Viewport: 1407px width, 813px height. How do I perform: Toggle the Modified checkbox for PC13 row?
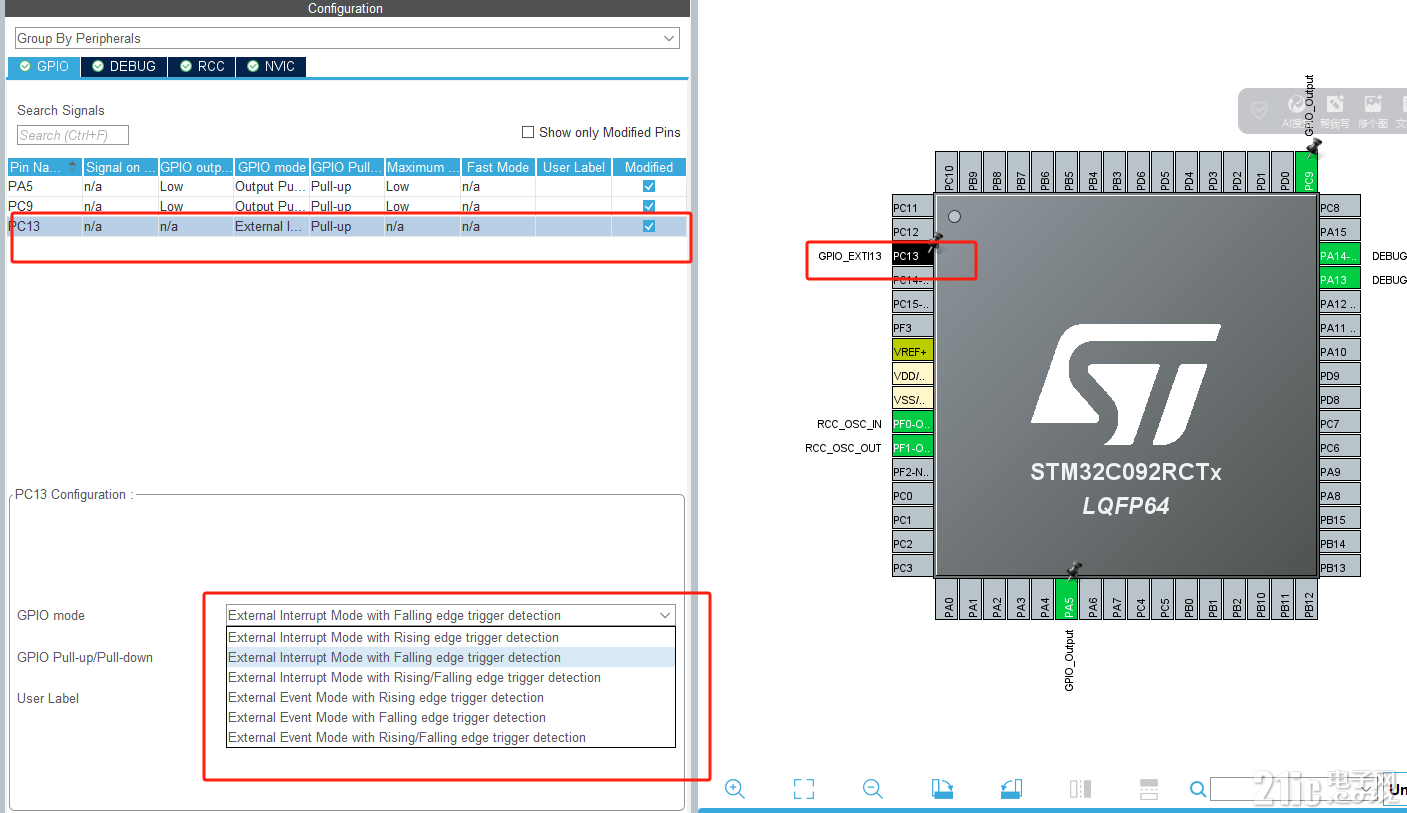(649, 226)
